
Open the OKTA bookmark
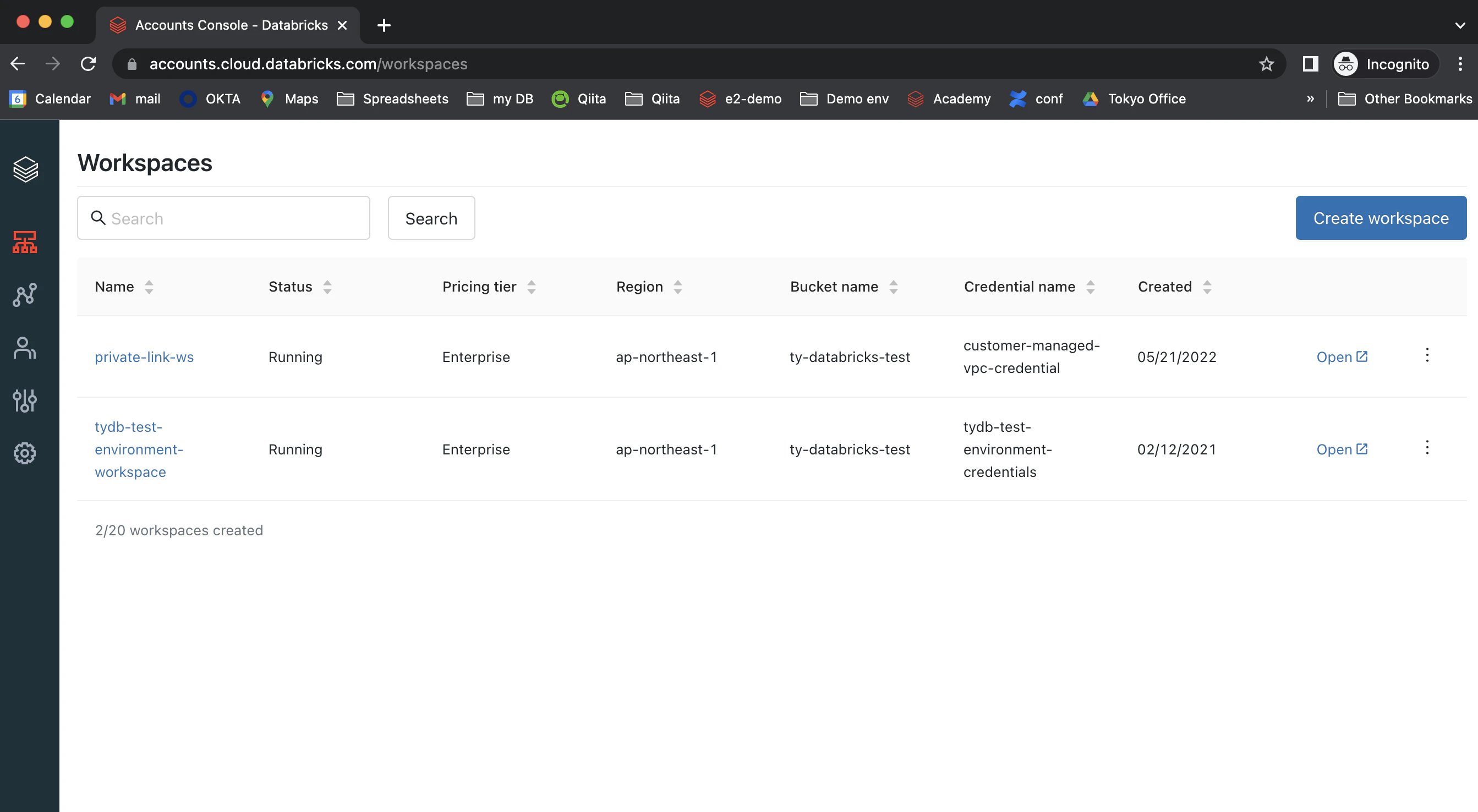[x=210, y=98]
